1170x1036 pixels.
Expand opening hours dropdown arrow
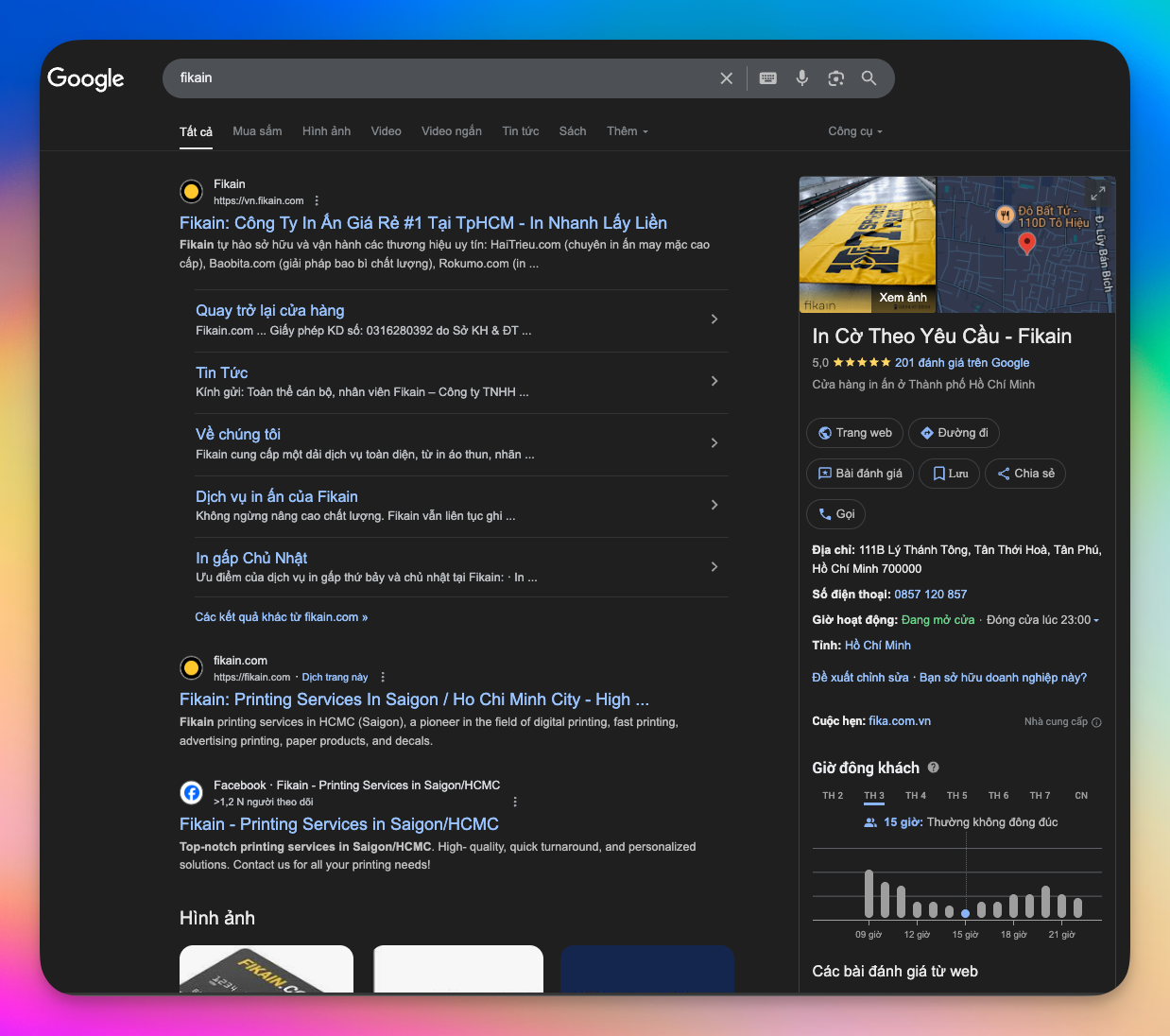pyautogui.click(x=1096, y=620)
